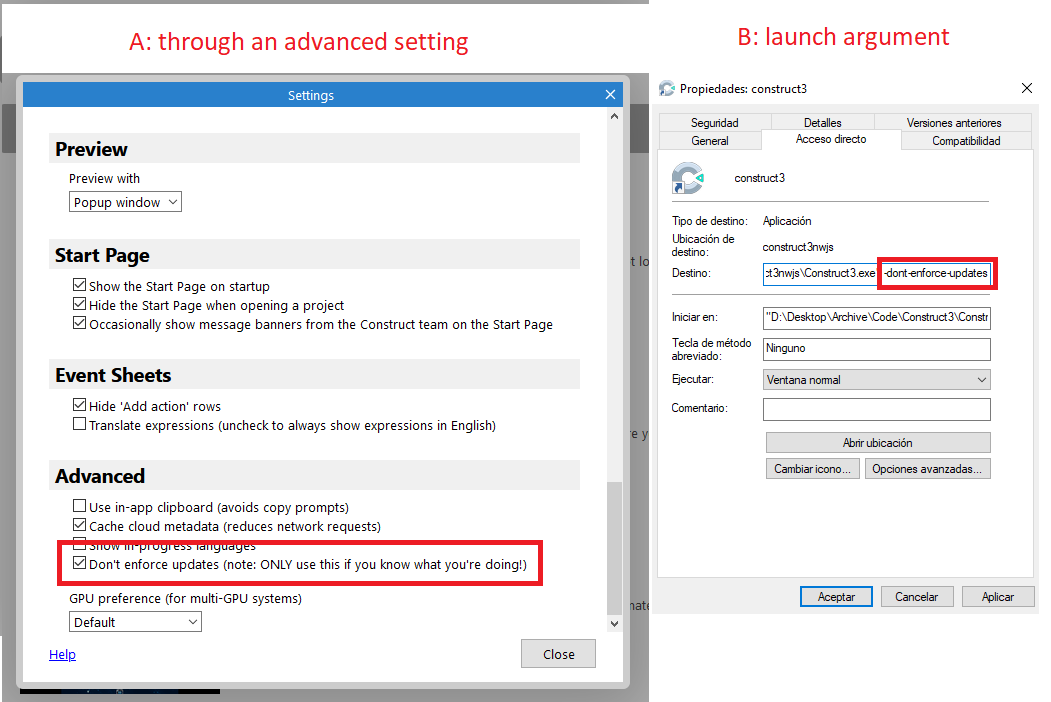This screenshot has height=702, width=1051.
Task: Click into the empty Comentario field
Action: coord(876,409)
